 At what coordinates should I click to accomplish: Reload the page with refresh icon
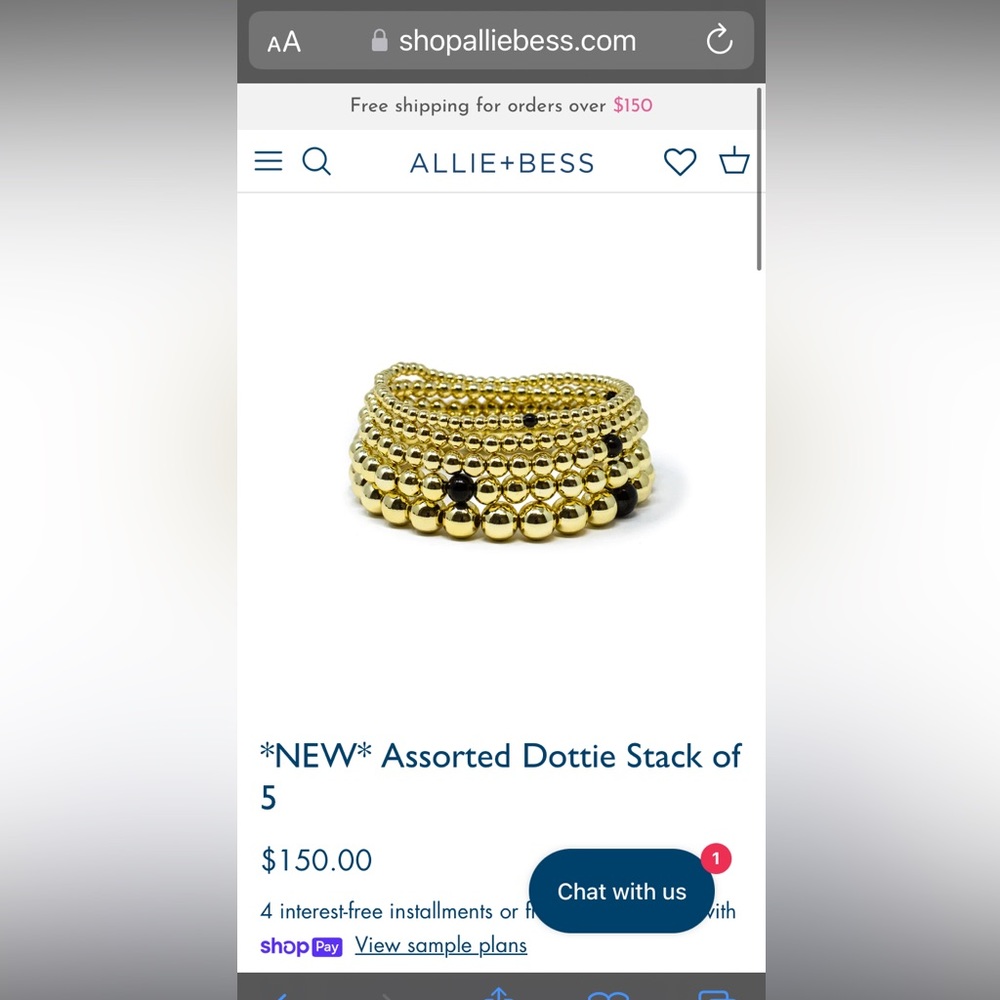719,40
